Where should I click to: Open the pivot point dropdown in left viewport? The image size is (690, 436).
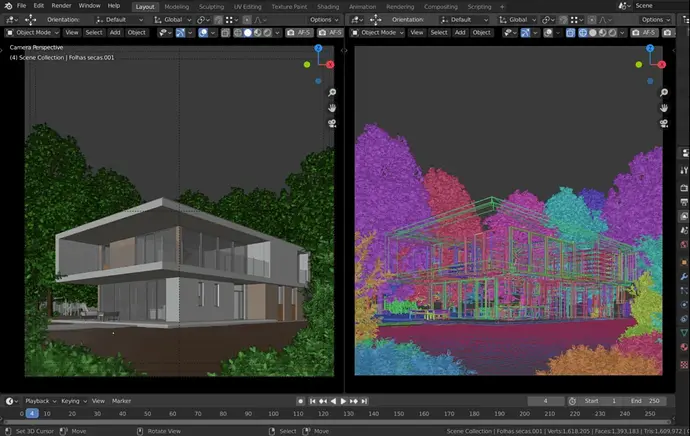[203, 20]
